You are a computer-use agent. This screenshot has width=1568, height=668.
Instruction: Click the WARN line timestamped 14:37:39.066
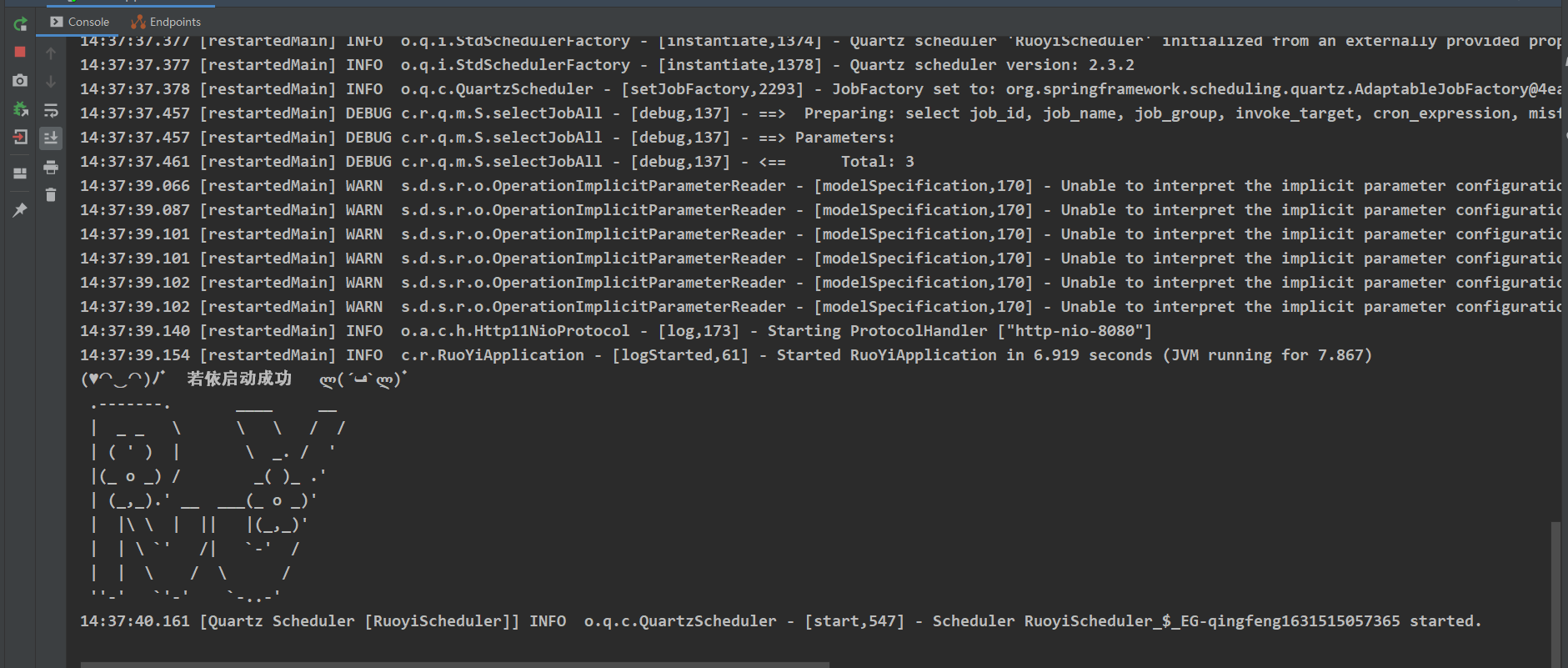coord(820,186)
